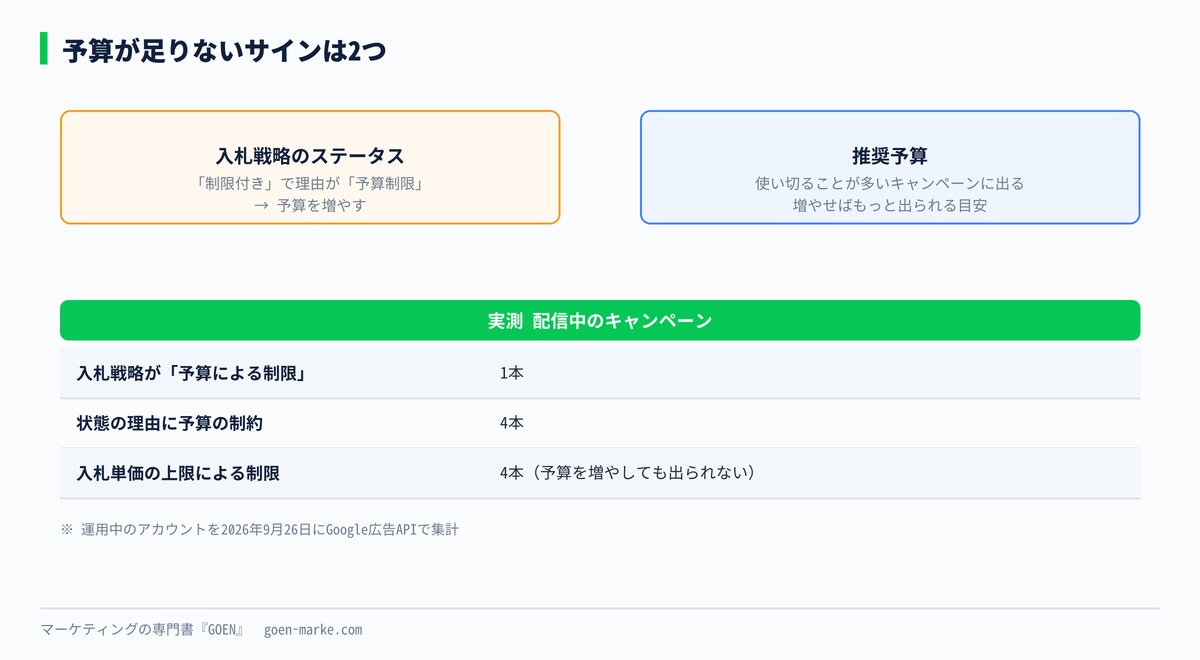Select the 入札戦略のステータス card heading
The width and height of the screenshot is (1200, 660).
[x=310, y=156]
